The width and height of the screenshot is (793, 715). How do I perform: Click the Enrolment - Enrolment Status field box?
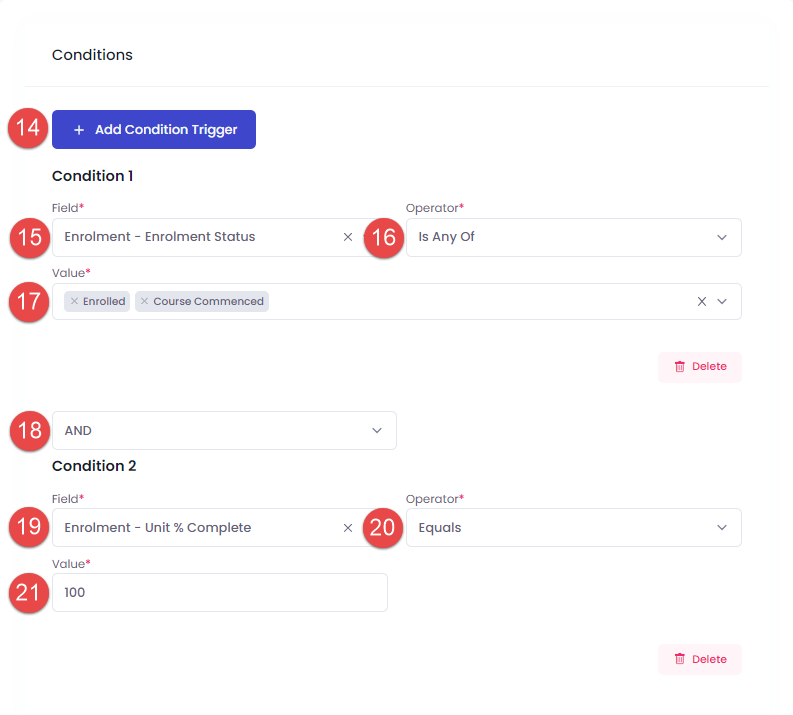coord(212,237)
